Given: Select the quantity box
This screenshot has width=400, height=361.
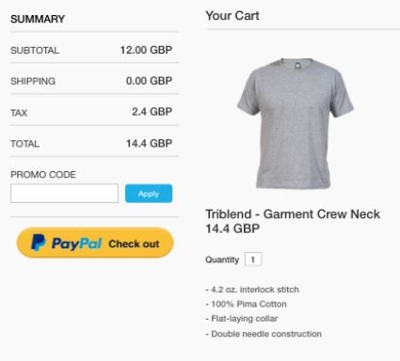Looking at the screenshot, I should [x=253, y=259].
